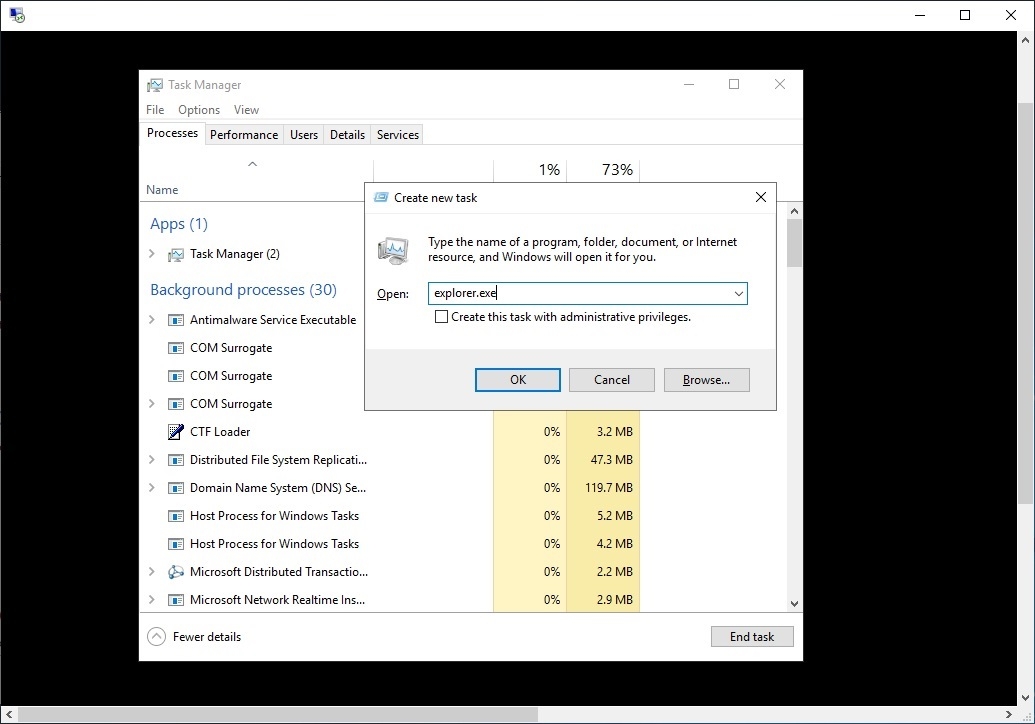Click the Run icon in Create new task dialog
Screen dimensions: 1035x724
tap(393, 250)
